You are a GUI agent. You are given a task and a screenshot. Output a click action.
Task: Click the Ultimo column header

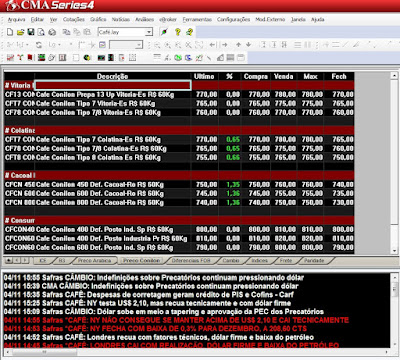pyautogui.click(x=204, y=76)
